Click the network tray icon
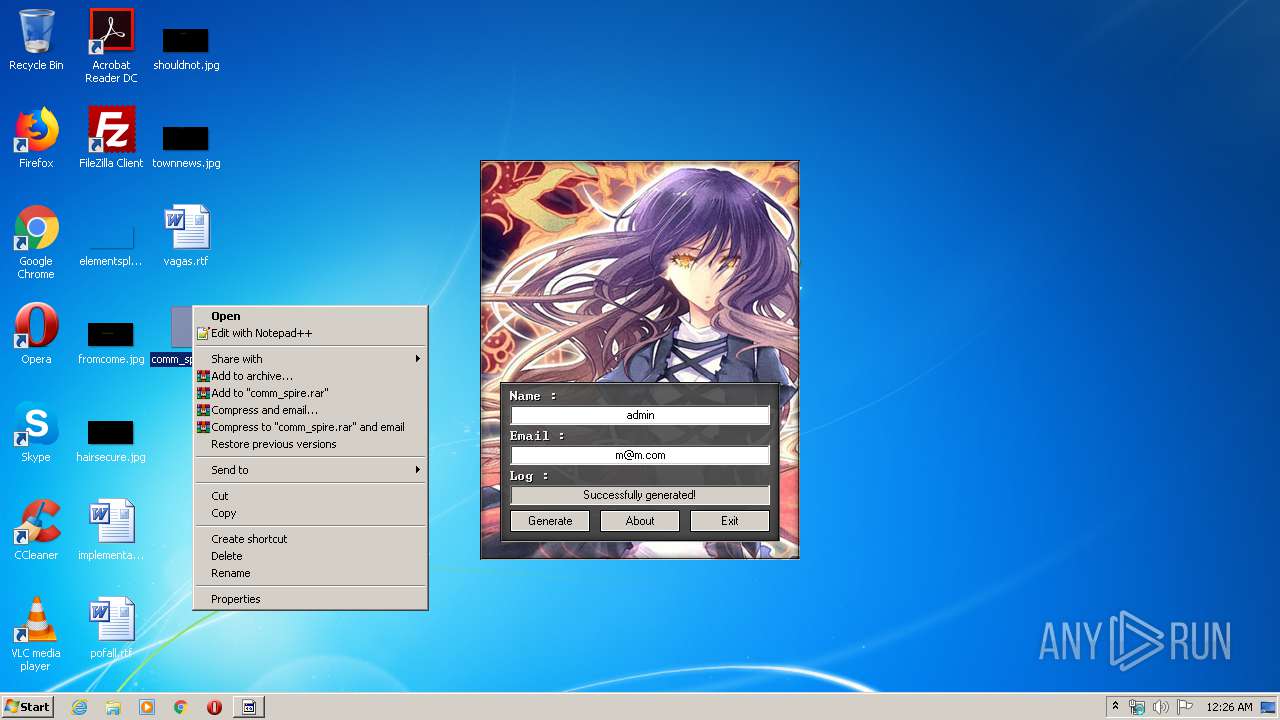 1137,707
